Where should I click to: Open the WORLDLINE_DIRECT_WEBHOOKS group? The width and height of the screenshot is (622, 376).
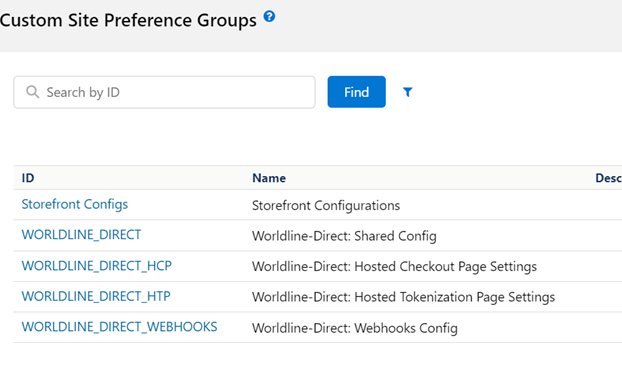point(119,327)
